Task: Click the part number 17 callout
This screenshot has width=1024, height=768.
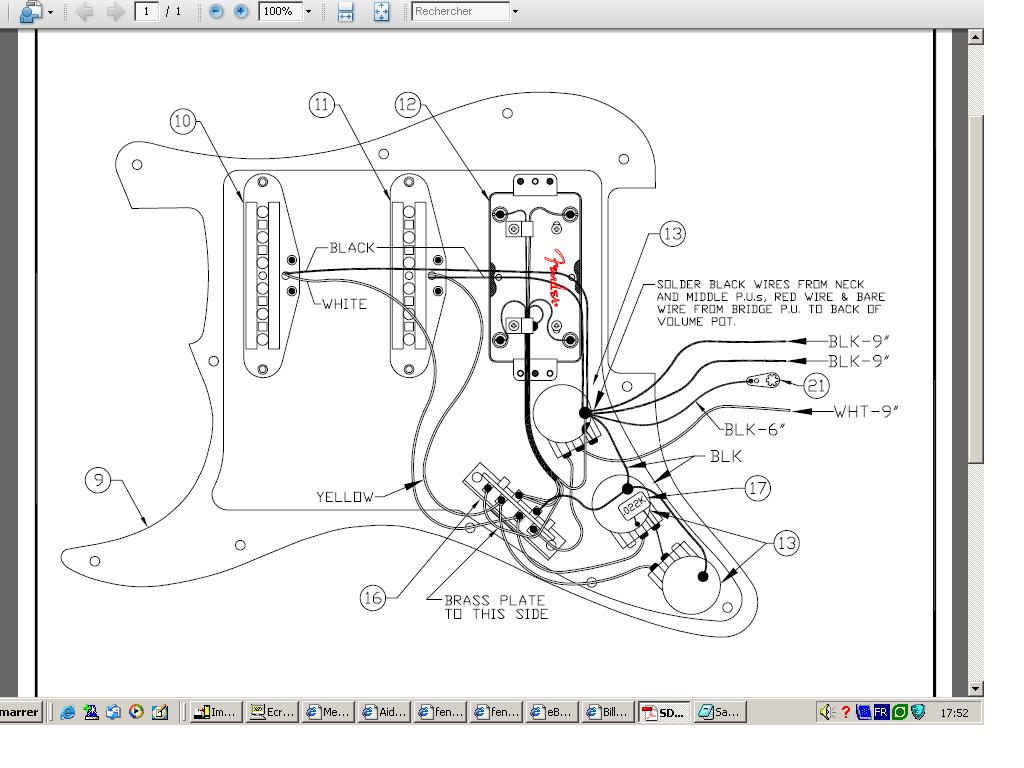Action: pyautogui.click(x=758, y=488)
